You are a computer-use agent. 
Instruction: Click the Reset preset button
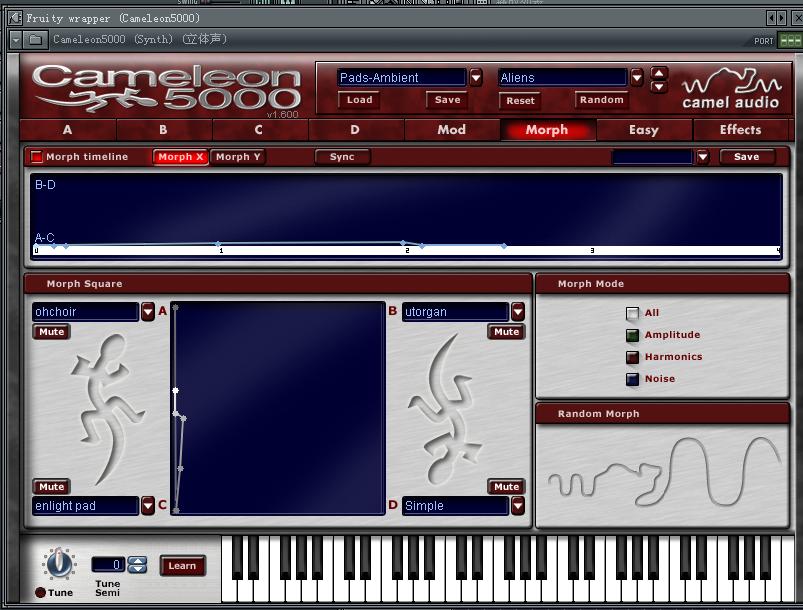[520, 100]
